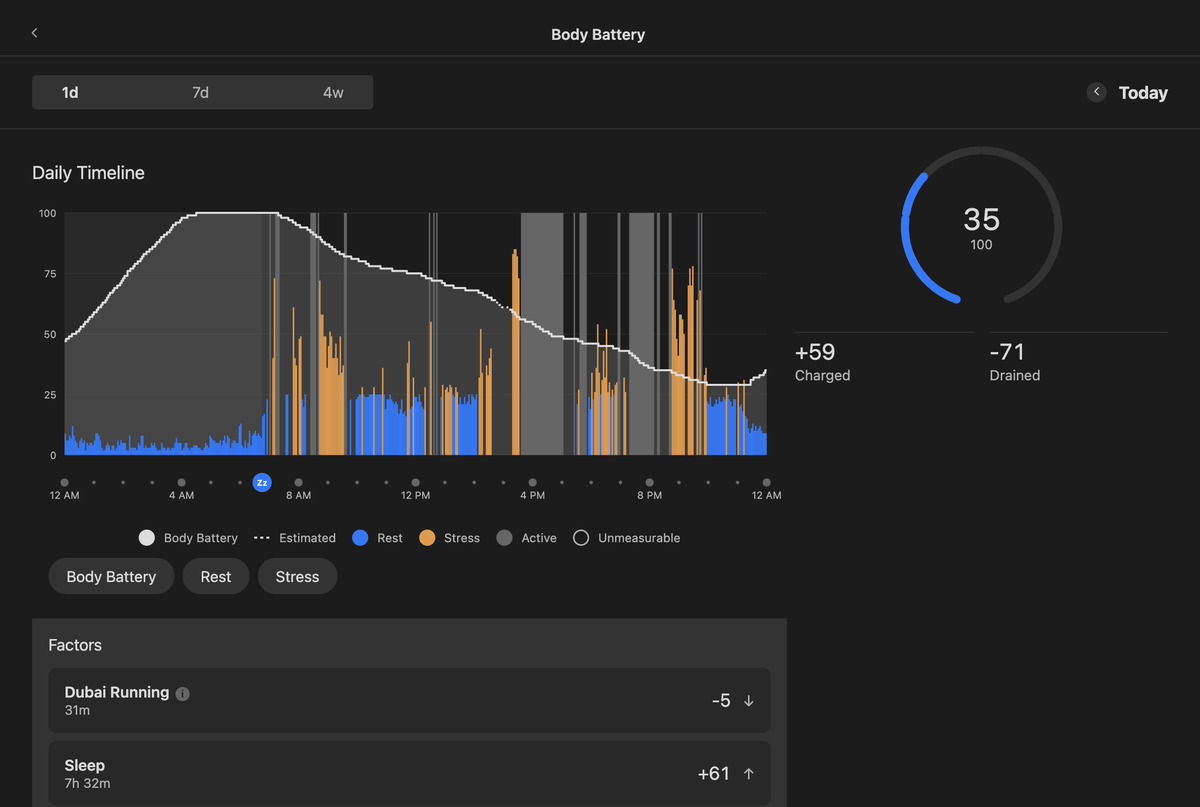Open the Sleep factor row
Screen dimensions: 1200x807
click(x=410, y=774)
